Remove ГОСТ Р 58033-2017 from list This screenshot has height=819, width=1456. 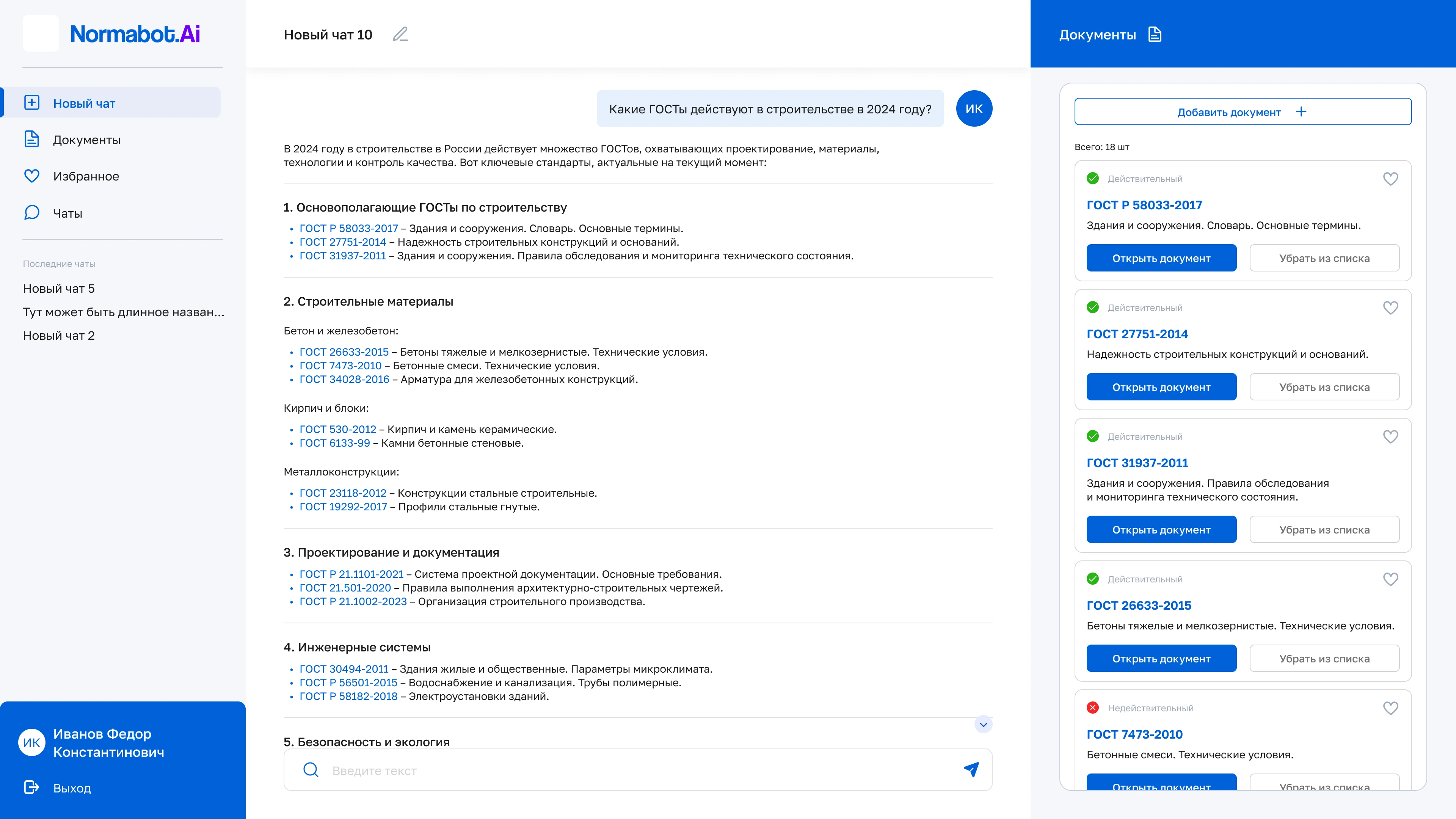pos(1324,258)
